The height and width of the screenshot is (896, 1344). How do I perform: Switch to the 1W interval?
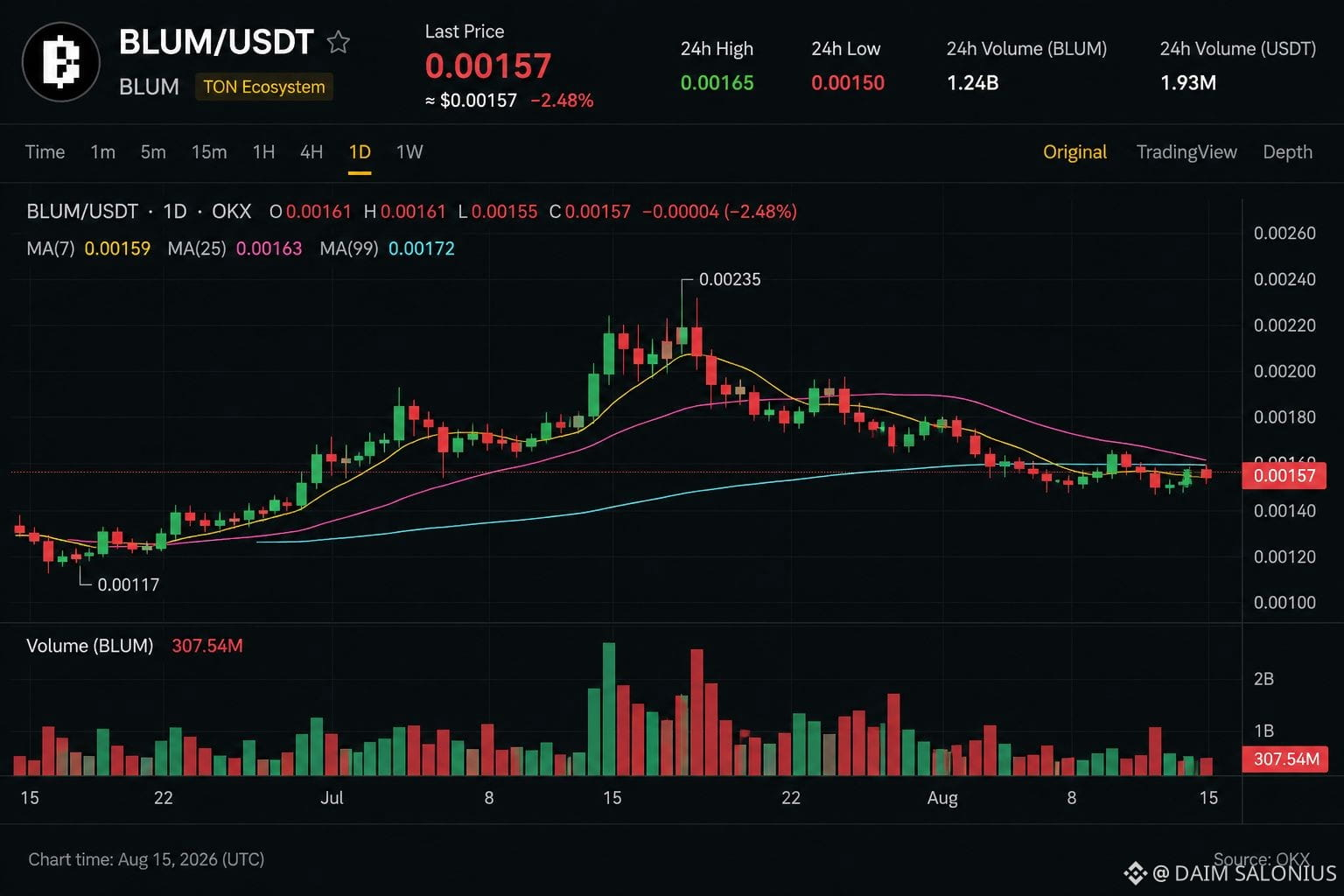tap(409, 152)
